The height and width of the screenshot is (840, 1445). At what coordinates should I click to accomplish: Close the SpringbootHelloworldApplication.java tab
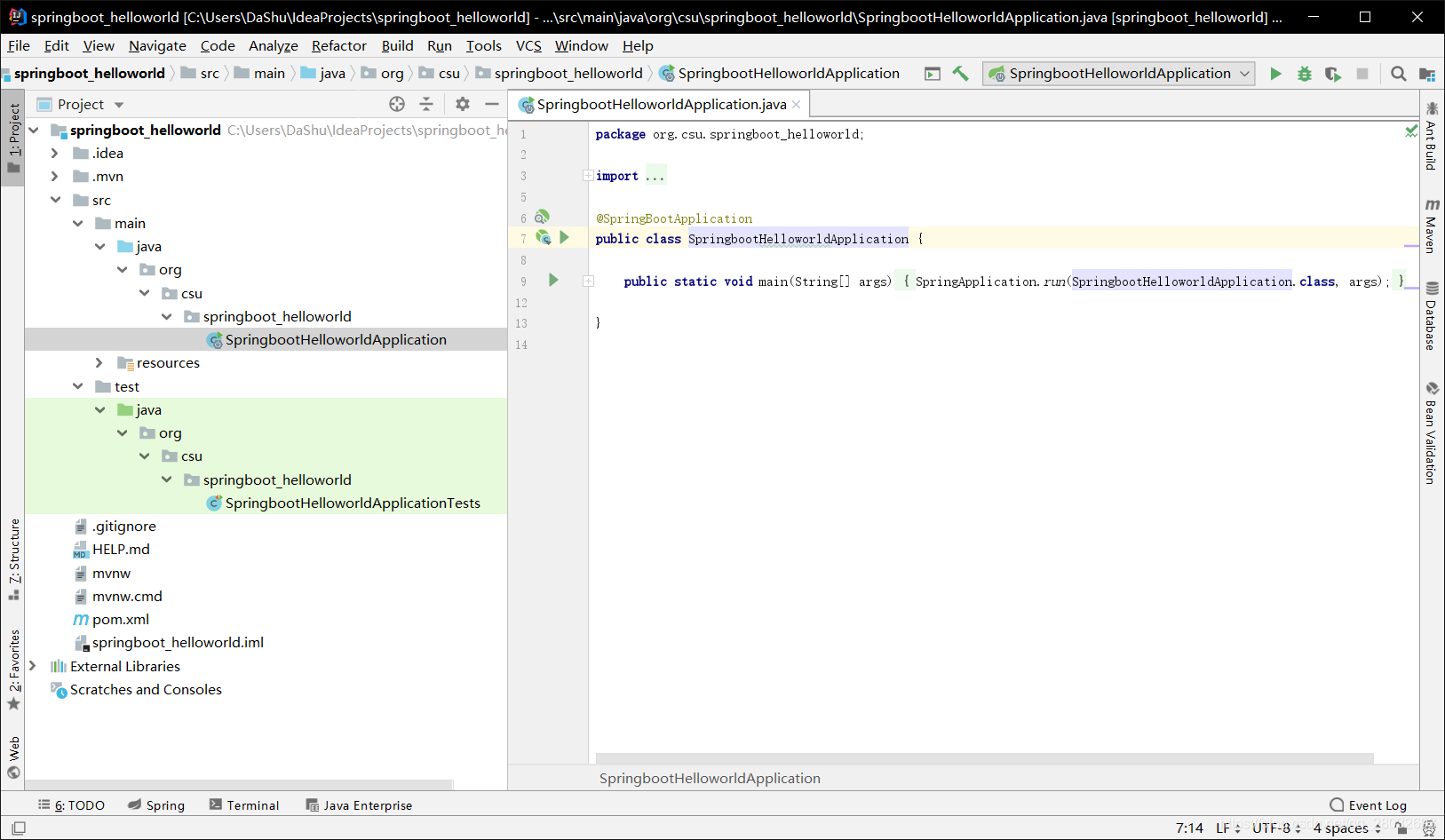pos(796,104)
